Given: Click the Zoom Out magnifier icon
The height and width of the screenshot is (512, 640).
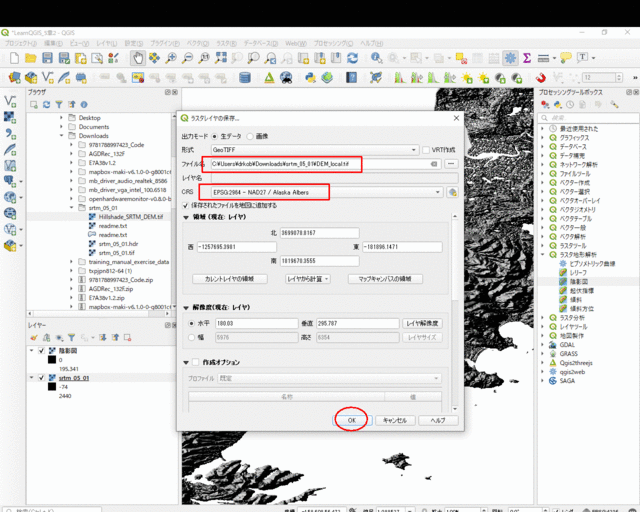Looking at the screenshot, I should pos(187,58).
